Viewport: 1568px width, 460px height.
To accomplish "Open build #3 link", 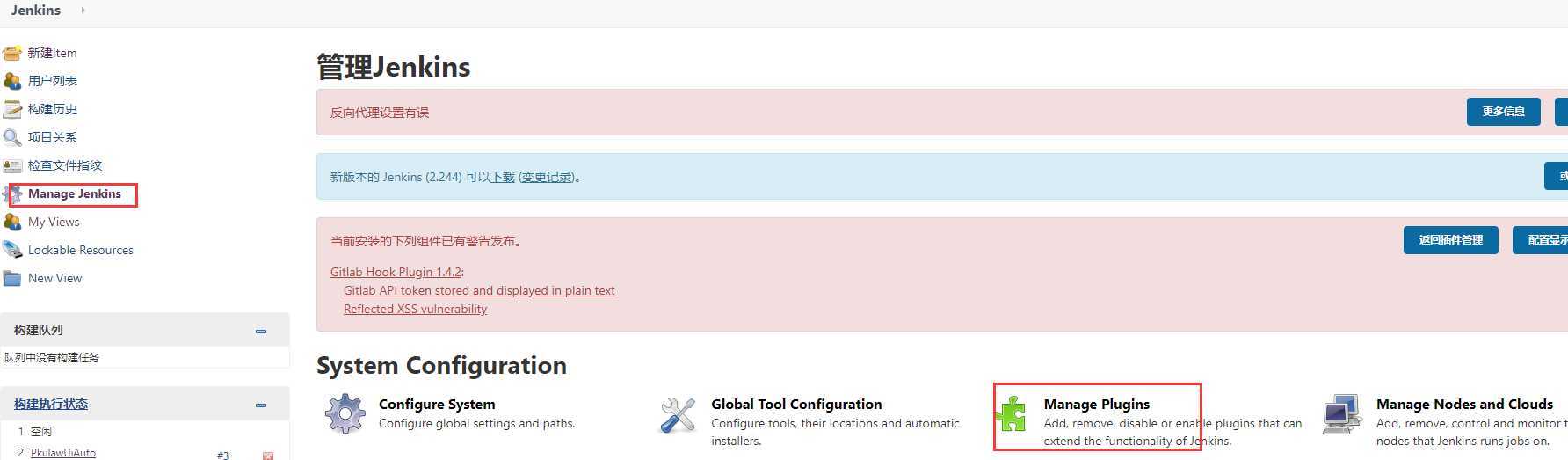I will [222, 455].
